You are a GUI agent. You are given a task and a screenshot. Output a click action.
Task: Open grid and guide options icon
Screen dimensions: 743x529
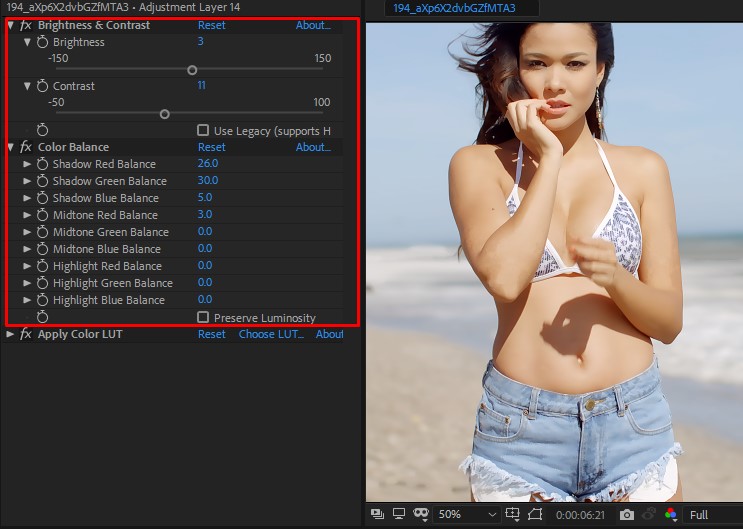512,514
